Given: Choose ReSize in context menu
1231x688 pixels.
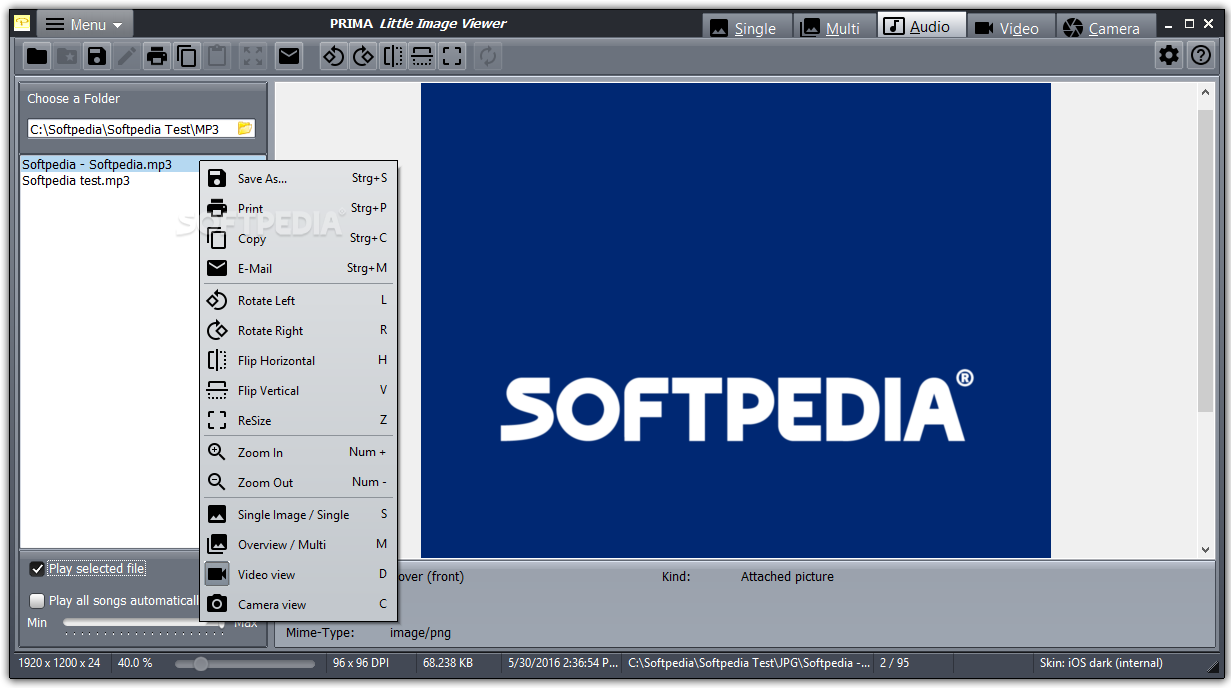Looking at the screenshot, I should [x=298, y=420].
